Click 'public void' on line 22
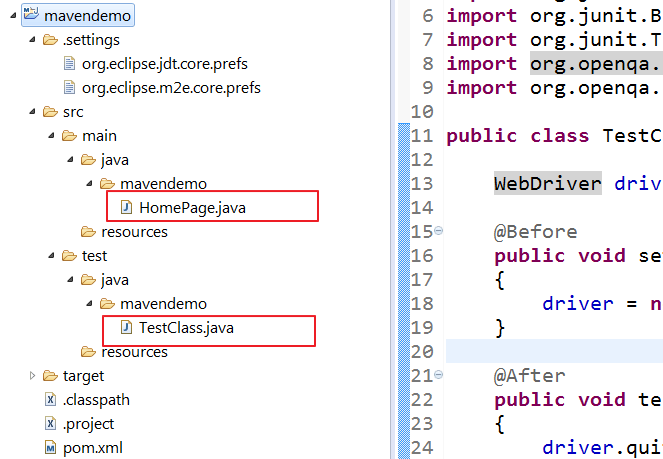This screenshot has width=663, height=459. point(560,400)
